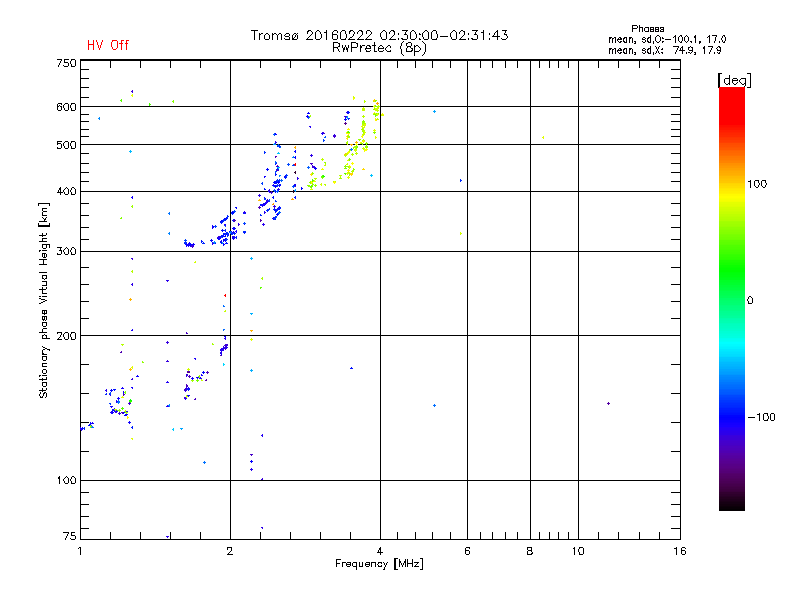Click the 'RwPretec (8p)' subtitle
This screenshot has height=600, width=800.
coord(379,48)
